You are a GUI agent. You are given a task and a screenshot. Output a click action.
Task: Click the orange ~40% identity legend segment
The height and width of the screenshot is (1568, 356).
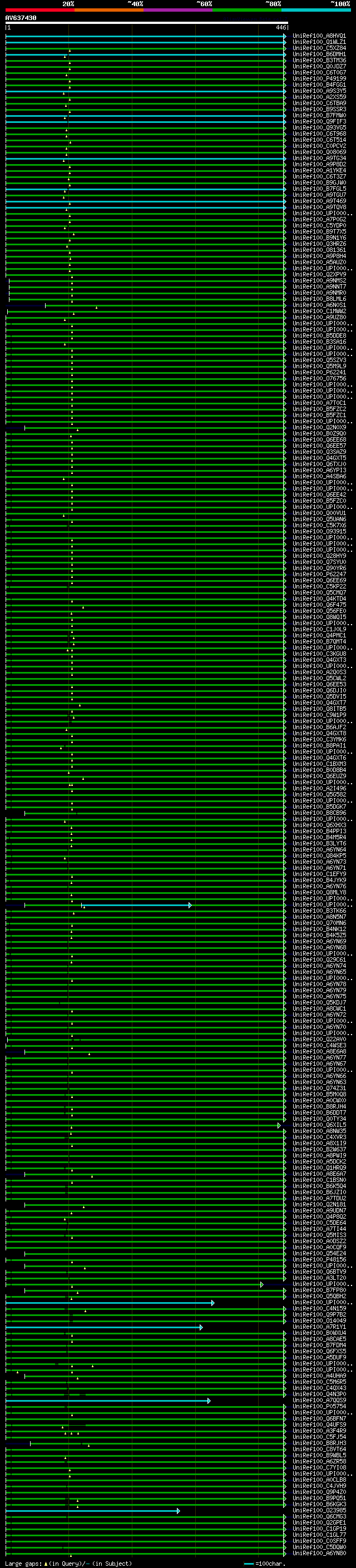[x=109, y=10]
